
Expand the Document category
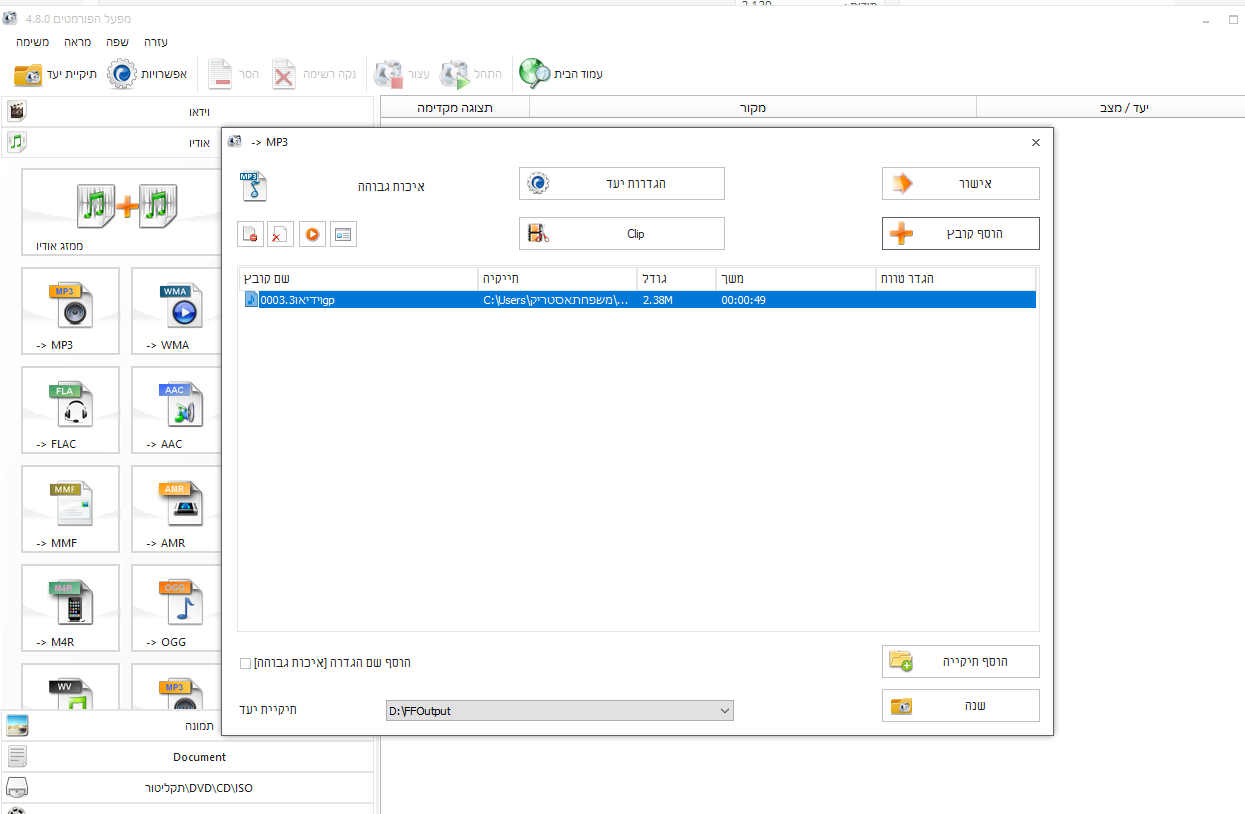(188, 757)
